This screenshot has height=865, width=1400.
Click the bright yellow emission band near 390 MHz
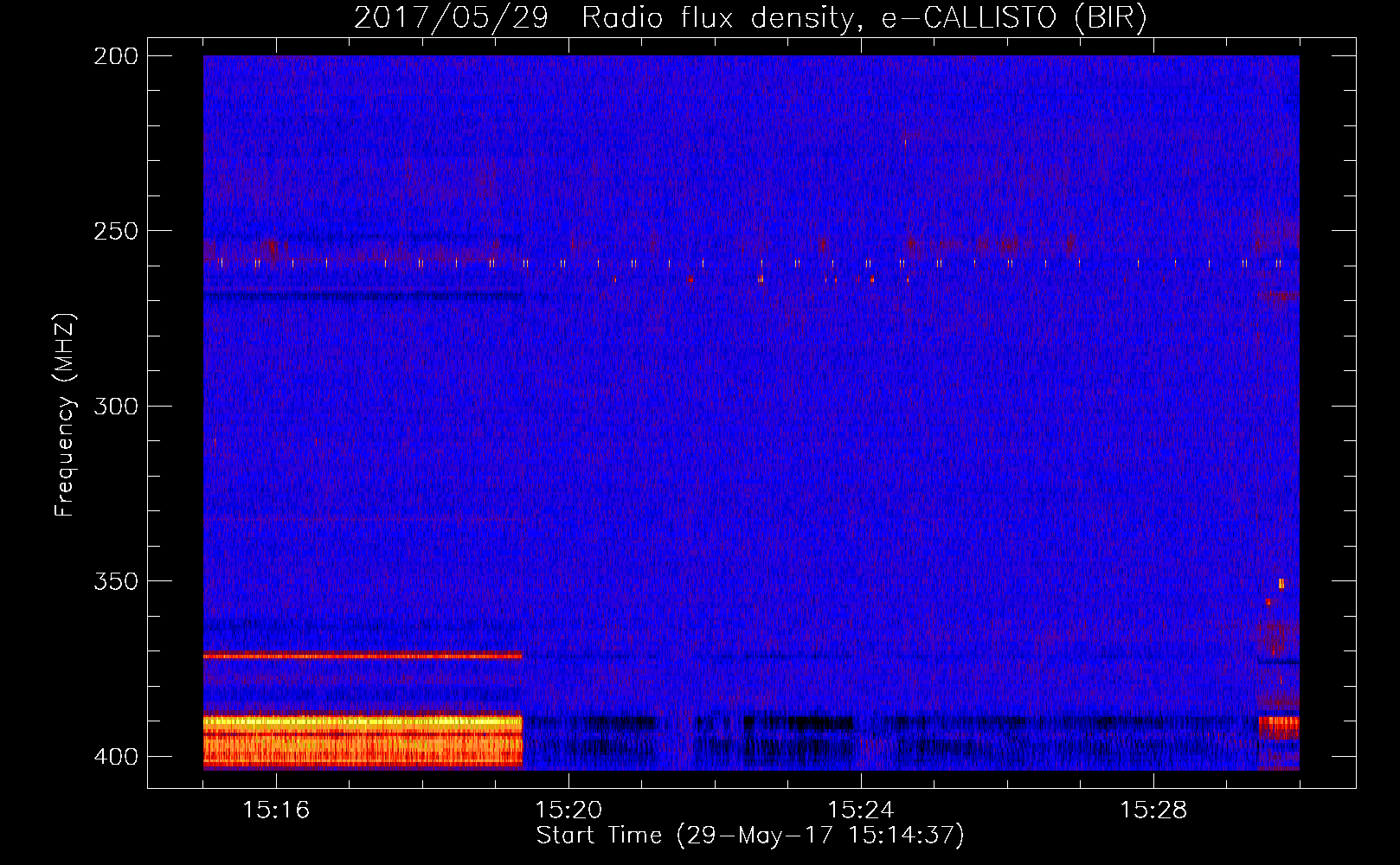[363, 721]
